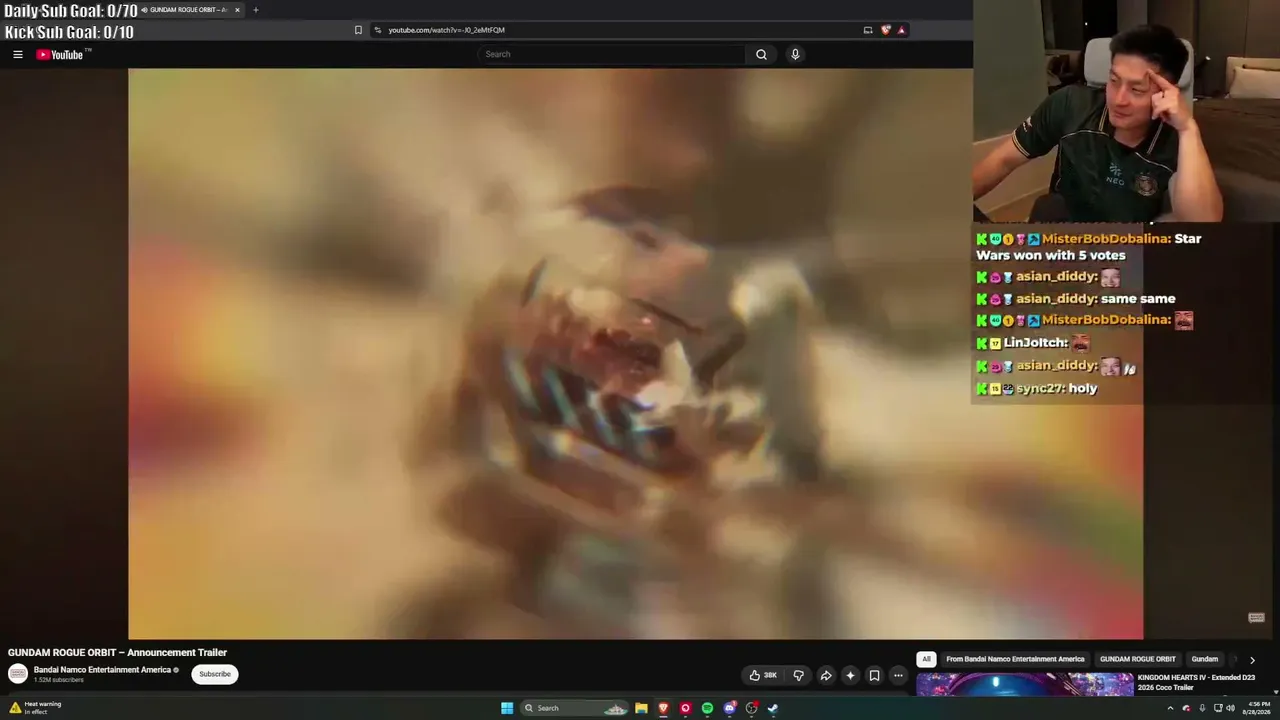Open Bandai Namco Entertainment America channel name

click(x=103, y=670)
